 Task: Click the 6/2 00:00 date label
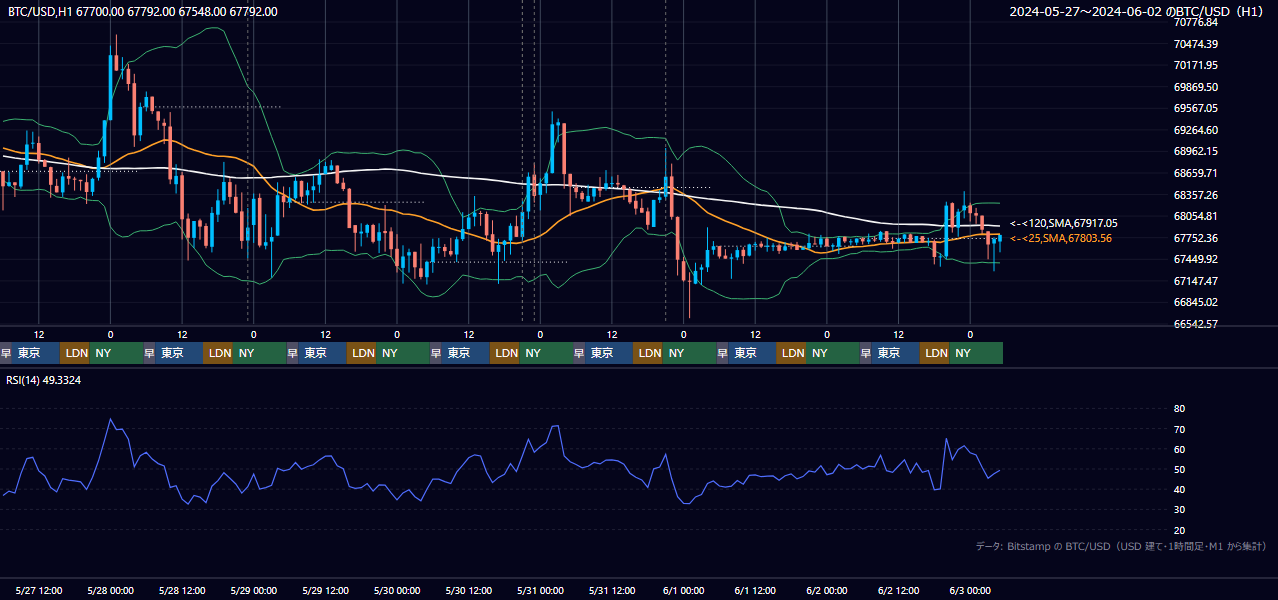click(x=826, y=590)
